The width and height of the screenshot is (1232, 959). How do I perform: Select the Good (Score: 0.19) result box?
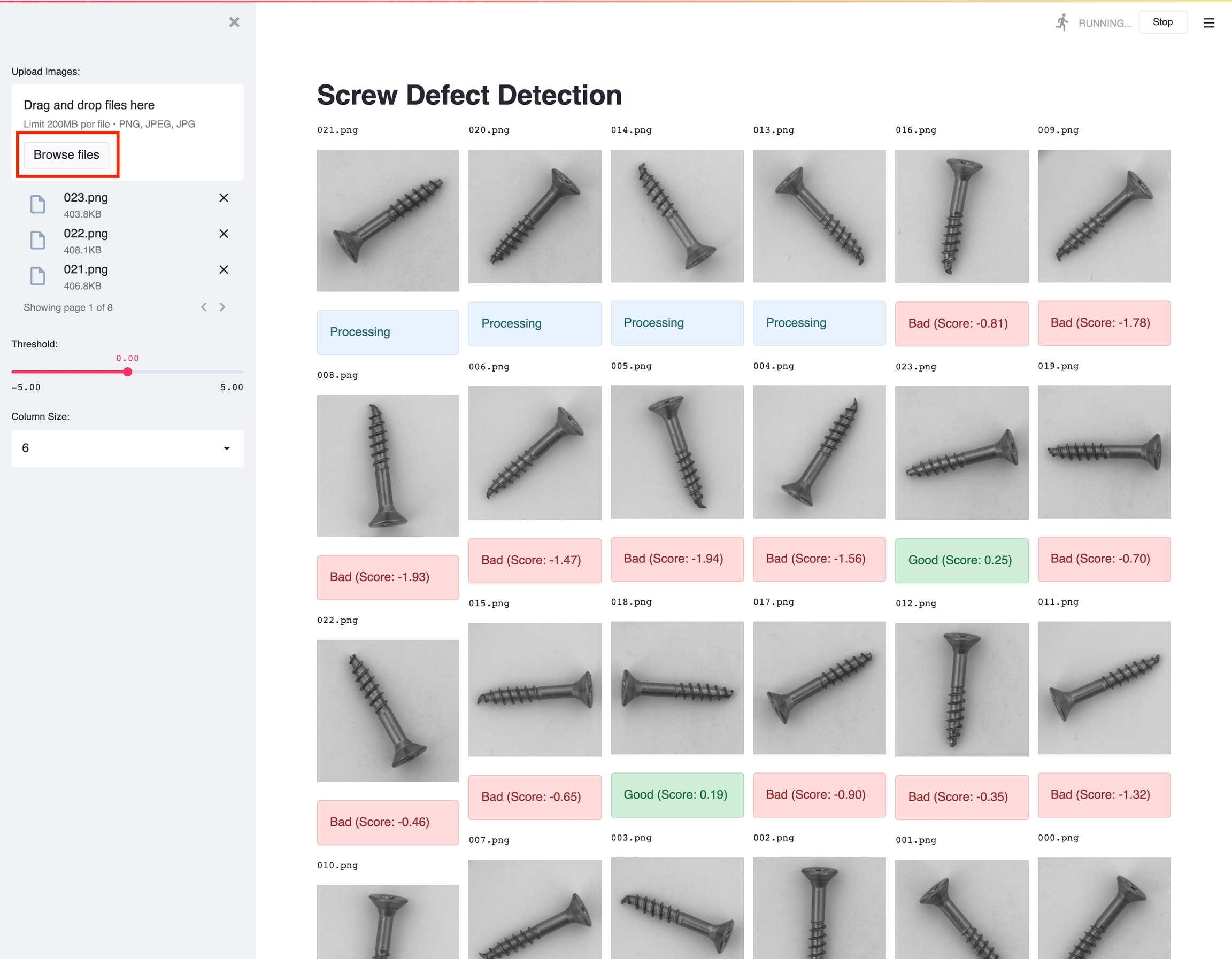pyautogui.click(x=677, y=794)
